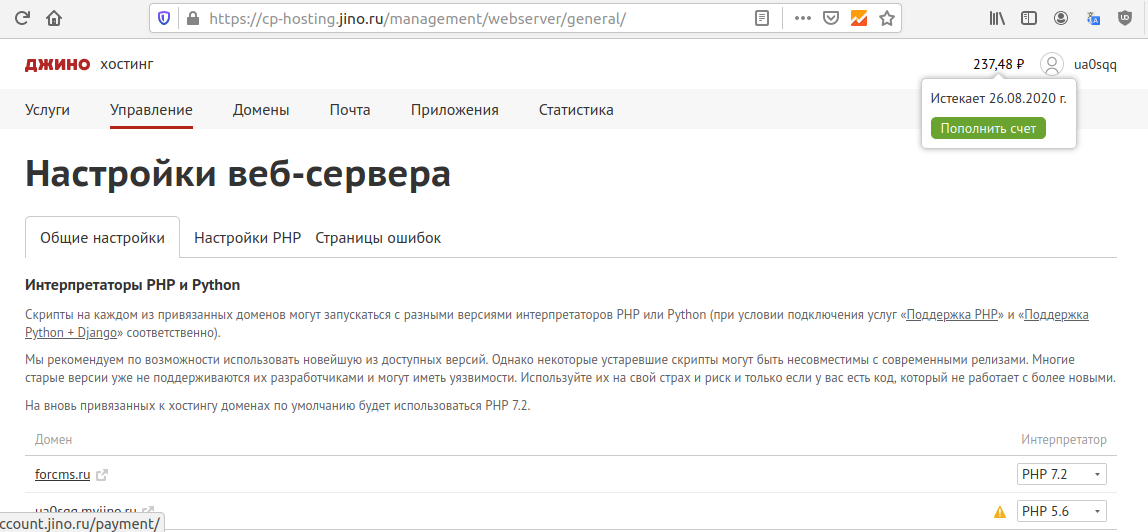Click the tracking protection shield icon
Viewport: 1148px width, 532px height.
pyautogui.click(x=164, y=18)
